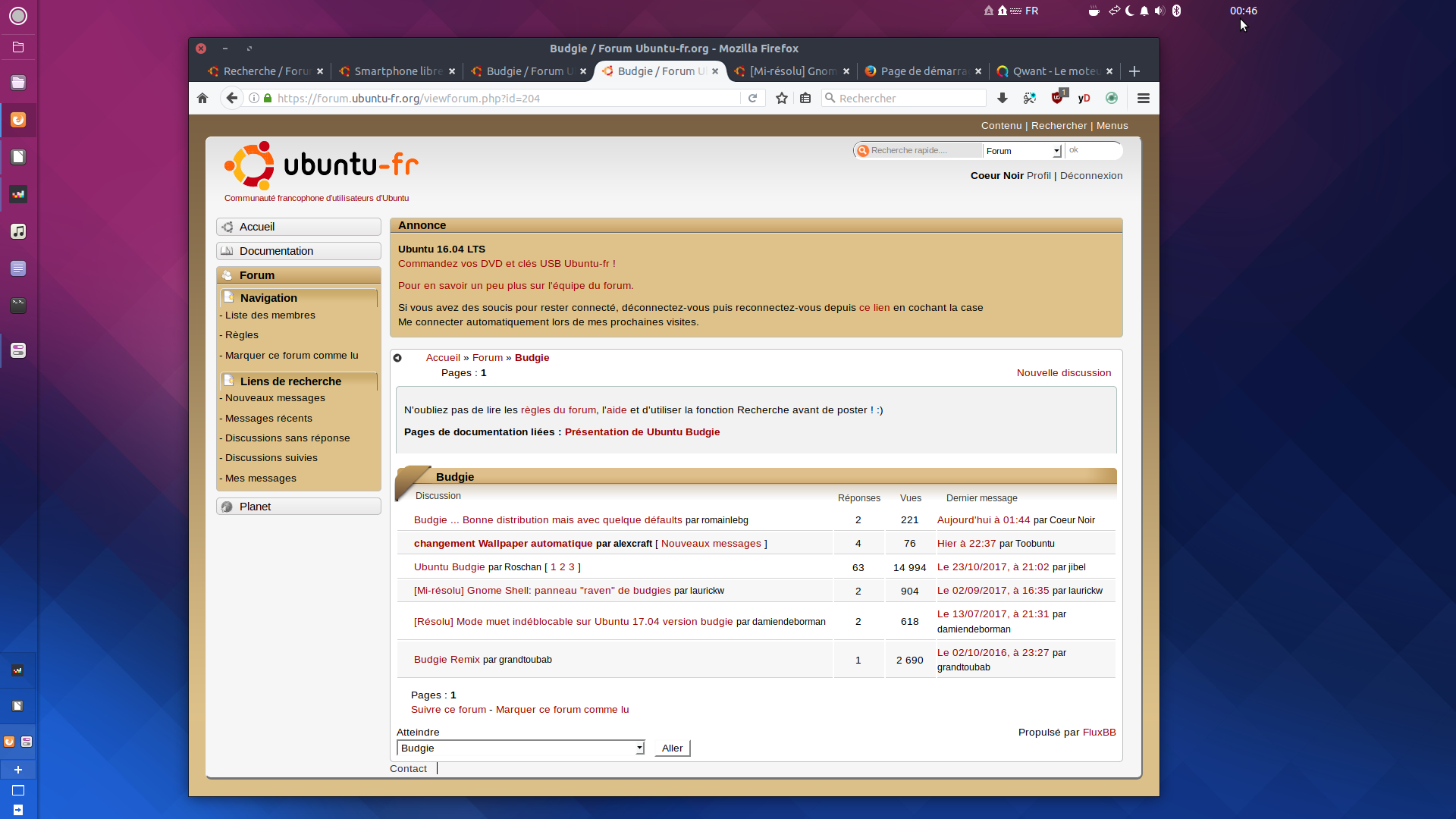Open the settings toggle app in the dock

(18, 350)
